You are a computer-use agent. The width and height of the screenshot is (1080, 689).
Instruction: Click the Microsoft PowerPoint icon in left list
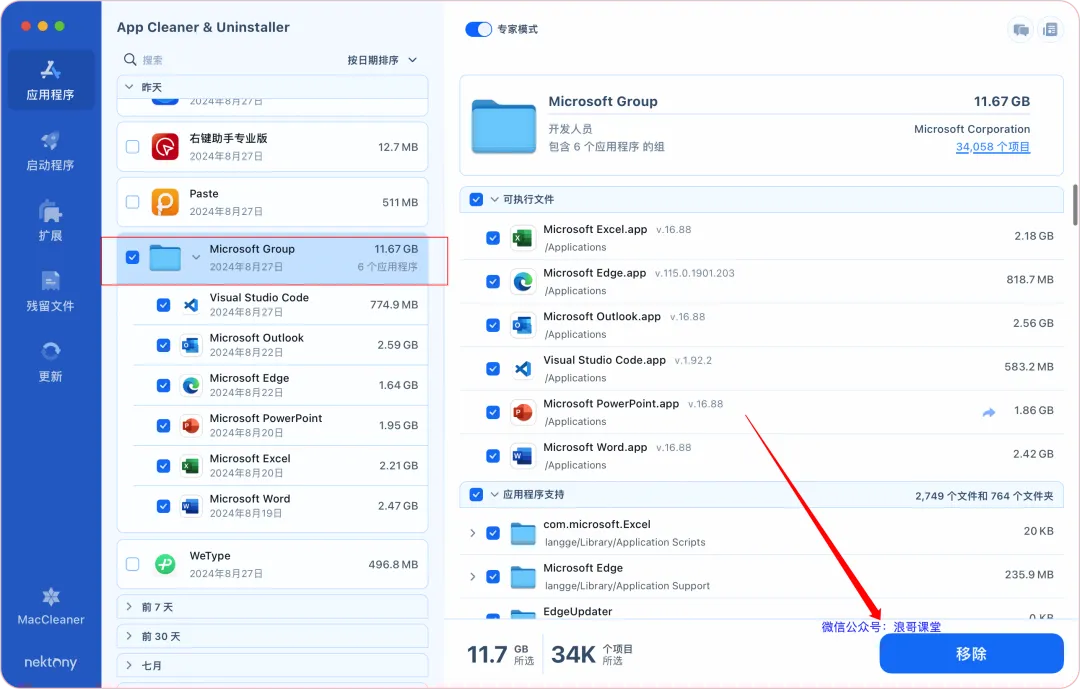pos(191,425)
